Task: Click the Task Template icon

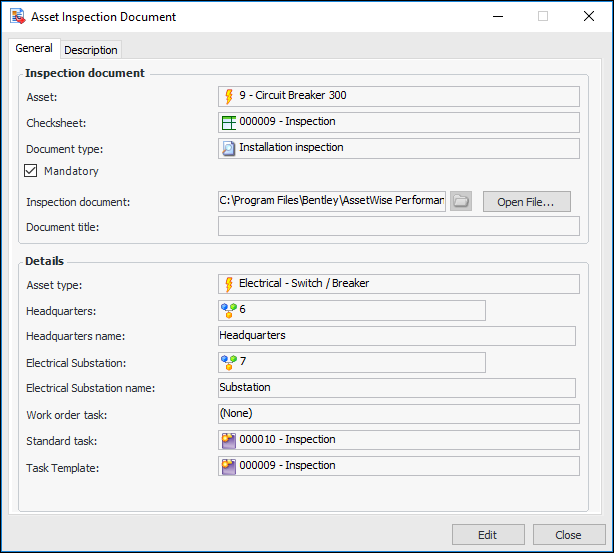Action: (x=229, y=466)
